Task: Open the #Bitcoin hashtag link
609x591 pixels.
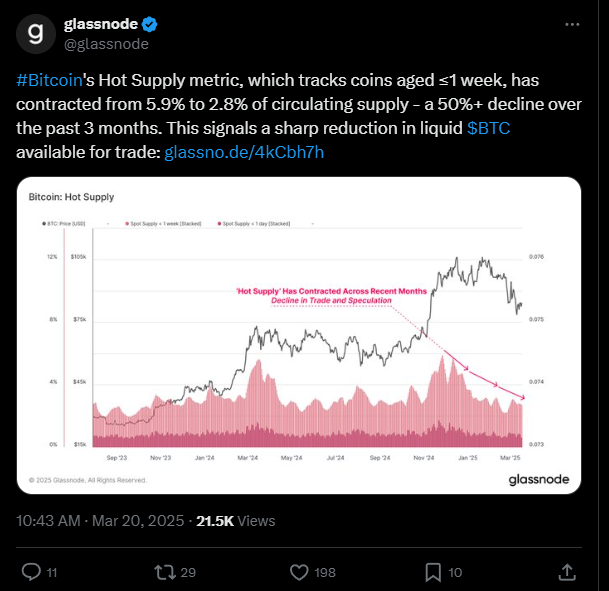Action: coord(49,80)
